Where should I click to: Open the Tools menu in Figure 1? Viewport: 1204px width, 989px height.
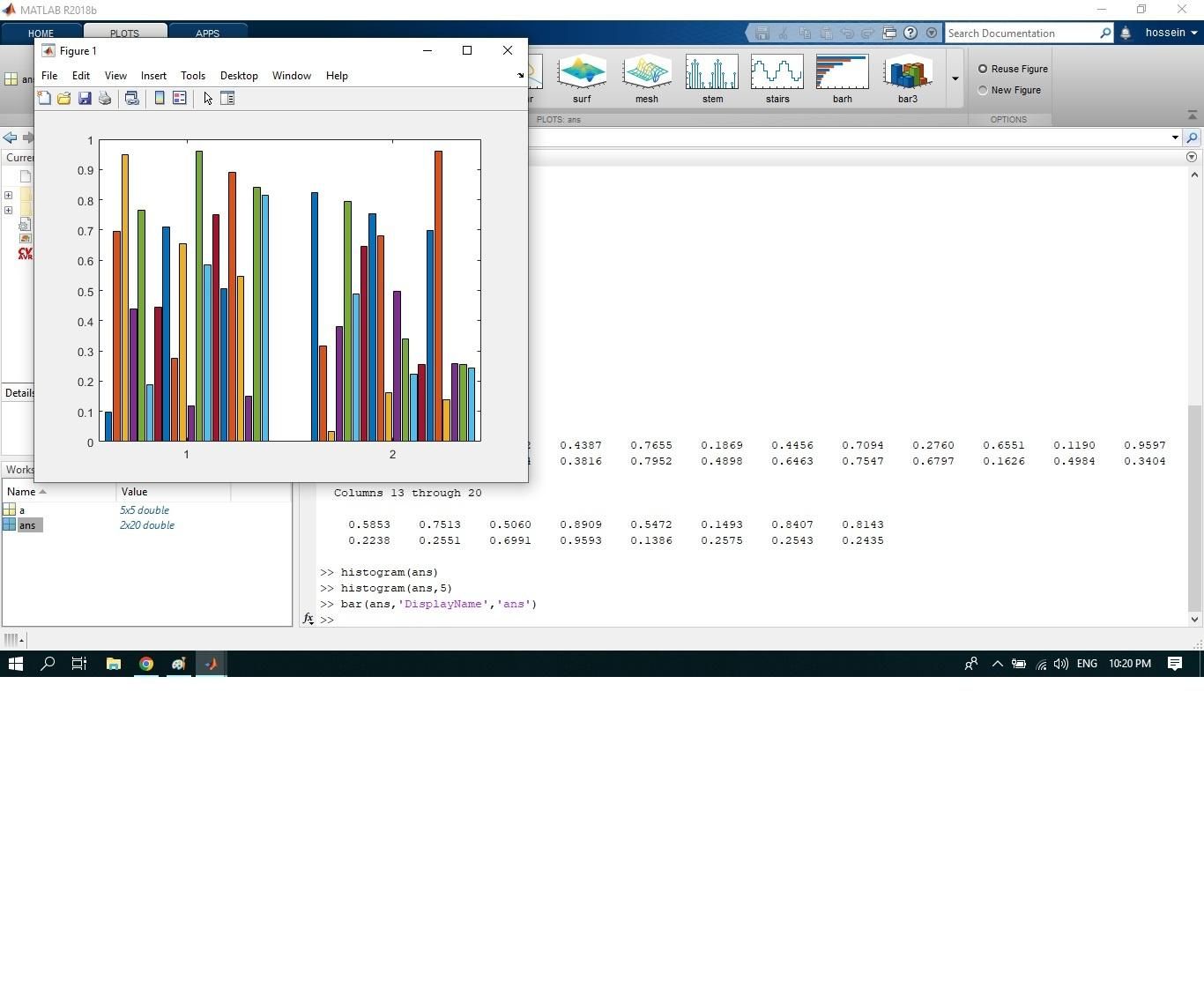193,76
